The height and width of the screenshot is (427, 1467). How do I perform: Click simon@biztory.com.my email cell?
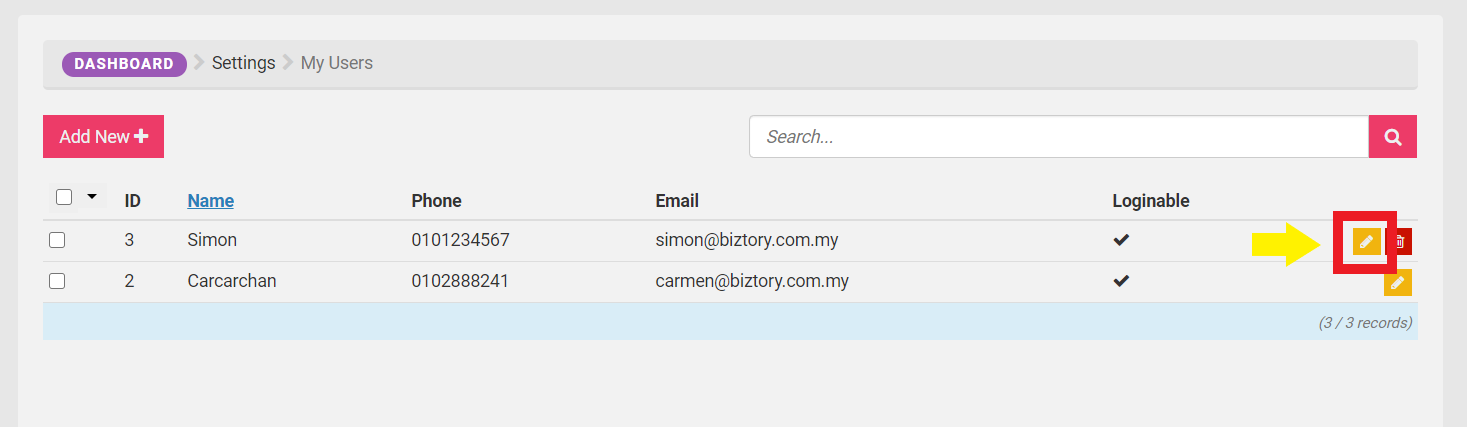[x=747, y=240]
